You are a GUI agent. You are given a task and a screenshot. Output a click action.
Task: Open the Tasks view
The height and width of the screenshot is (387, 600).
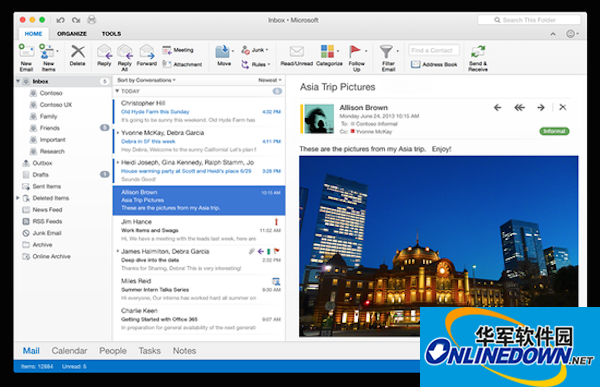point(150,351)
